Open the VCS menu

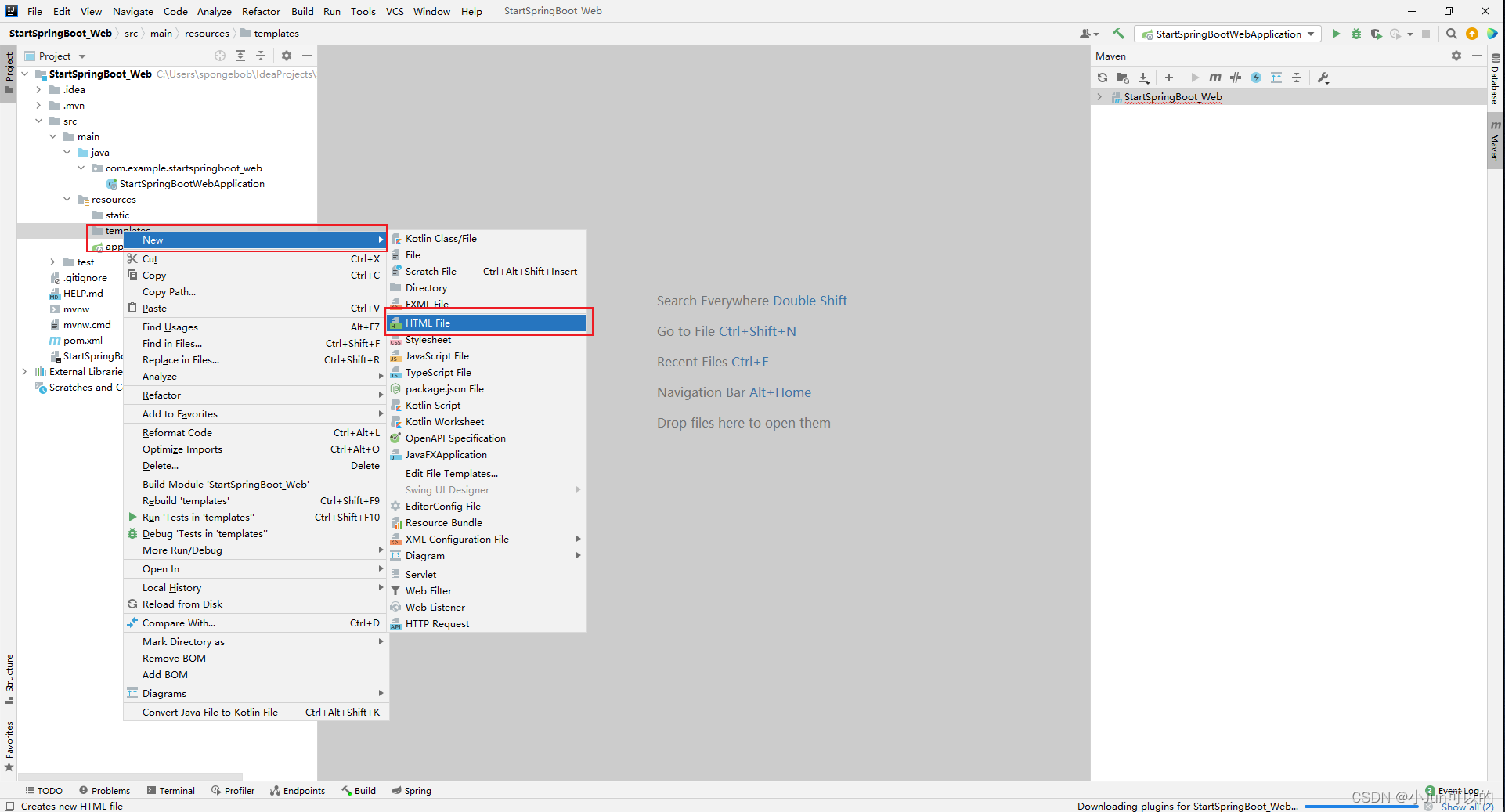click(x=395, y=11)
